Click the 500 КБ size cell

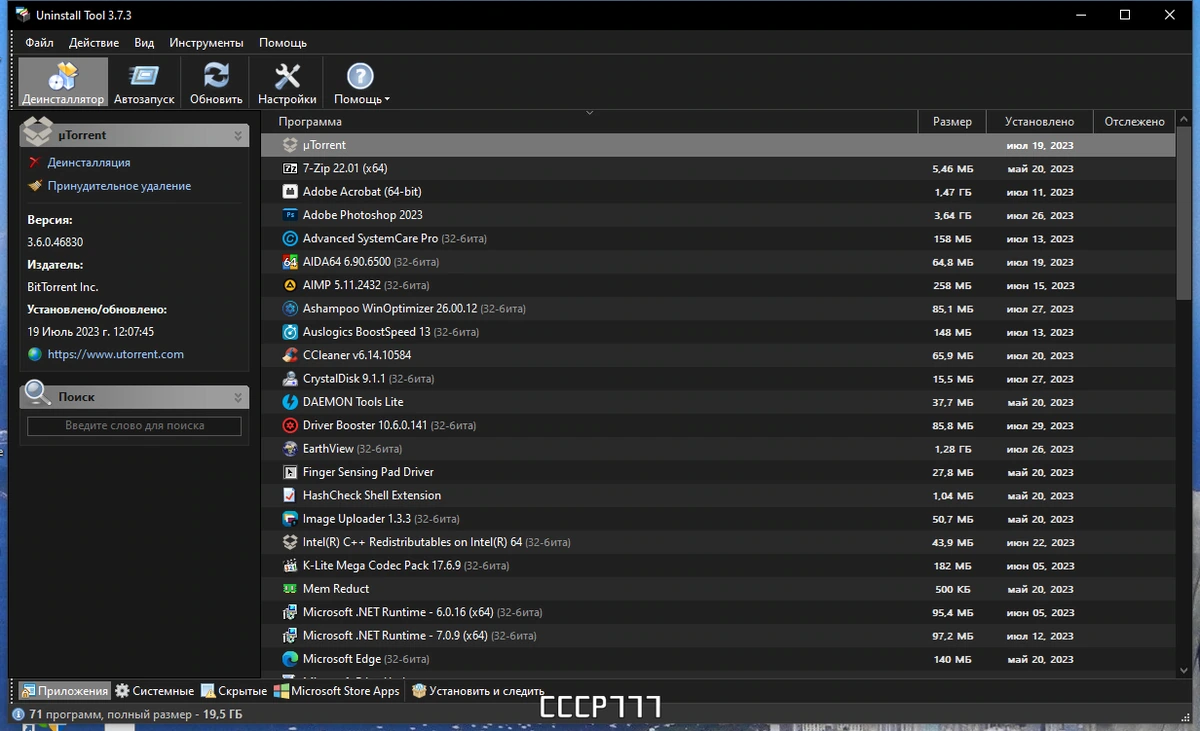point(953,589)
